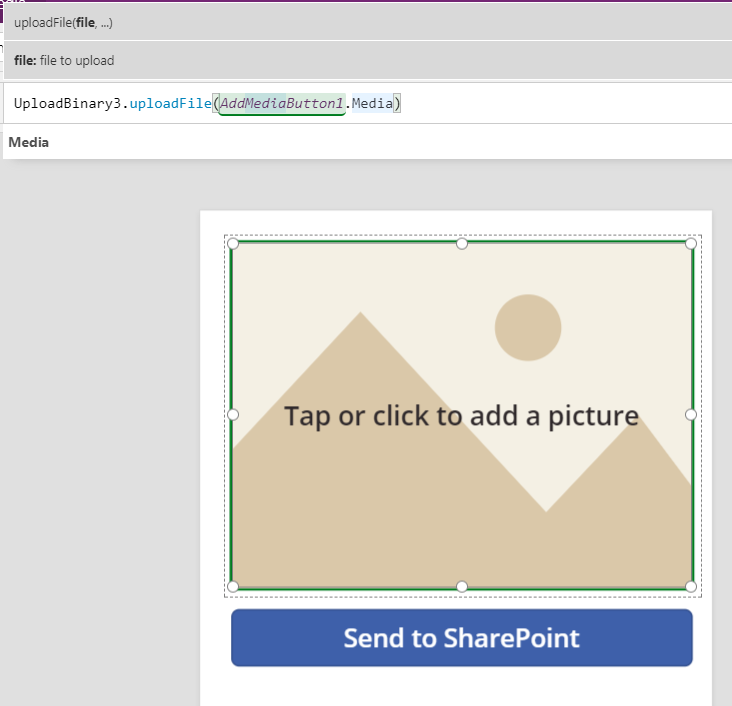Click the middle-right resize handle
732x706 pixels.
click(x=691, y=414)
